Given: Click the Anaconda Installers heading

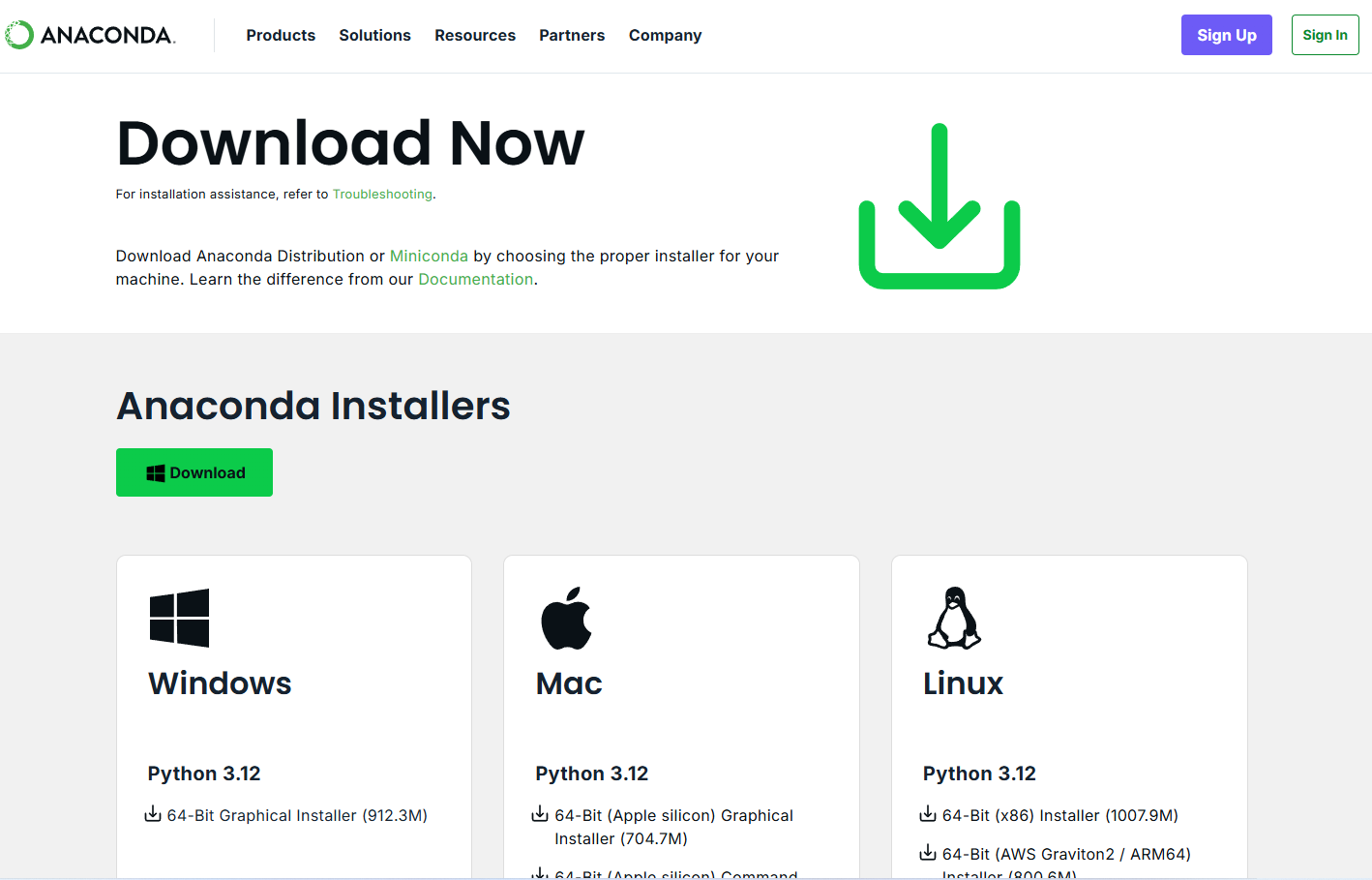Looking at the screenshot, I should (313, 406).
